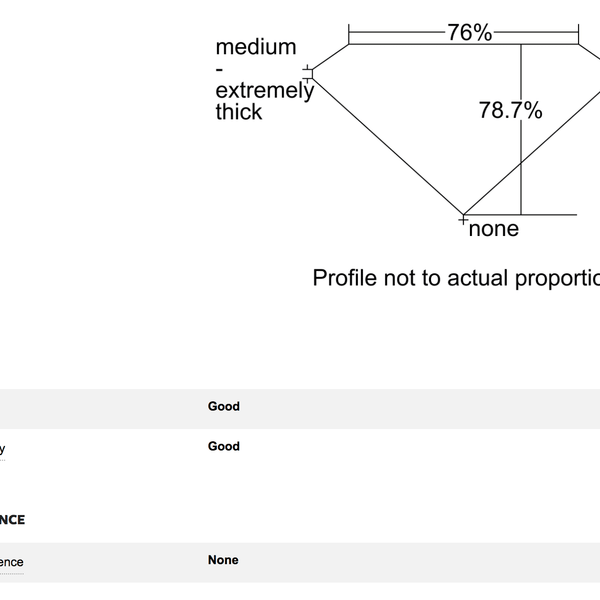Image resolution: width=600 pixels, height=600 pixels.
Task: Click the 'Profile not to actual proportion' caption
Action: pos(456,278)
